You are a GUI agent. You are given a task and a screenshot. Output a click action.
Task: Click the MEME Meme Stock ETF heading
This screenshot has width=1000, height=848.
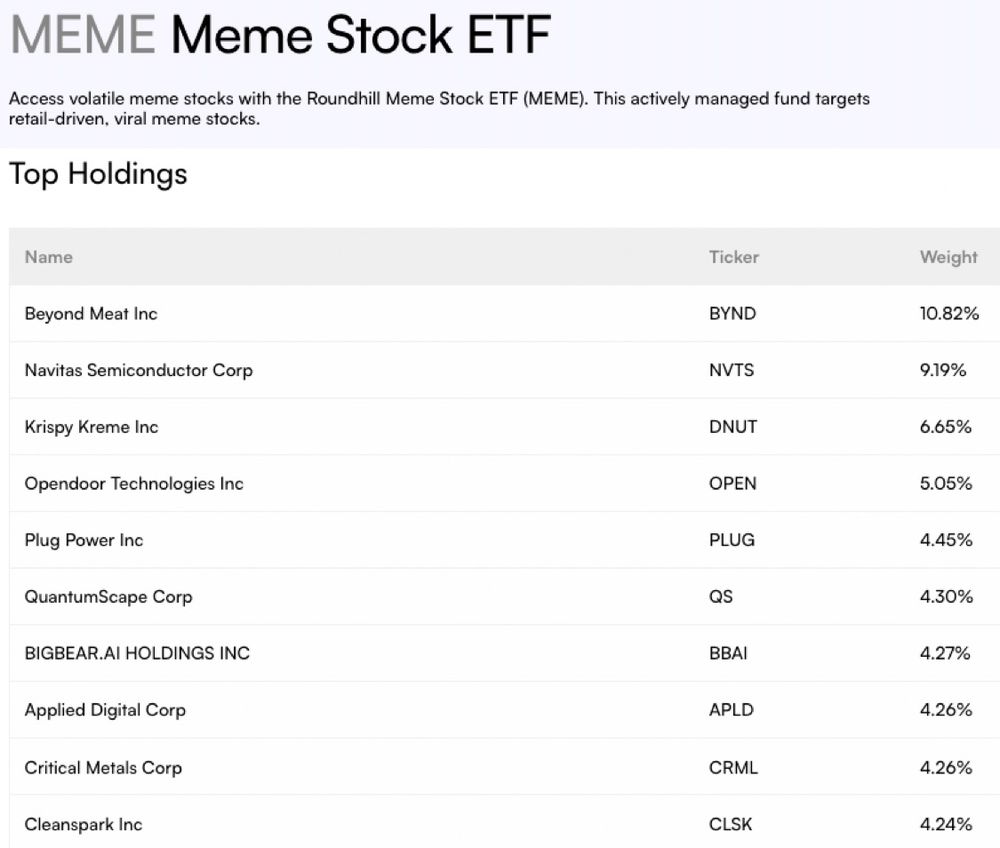pyautogui.click(x=280, y=36)
